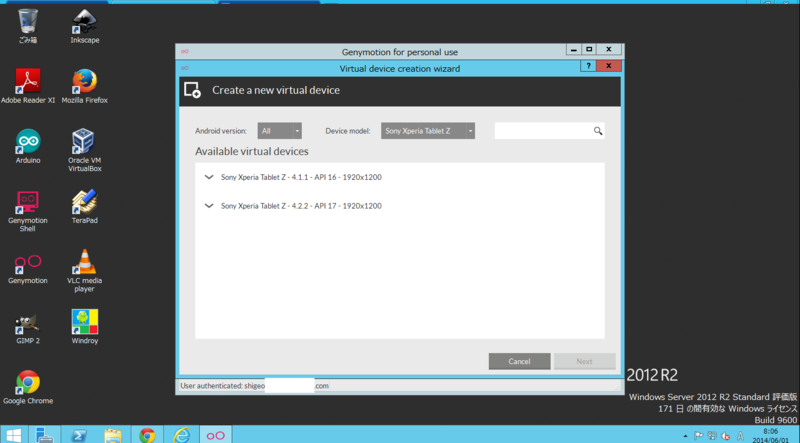
Task: Click the IME input mode indicator
Action: coord(740,436)
